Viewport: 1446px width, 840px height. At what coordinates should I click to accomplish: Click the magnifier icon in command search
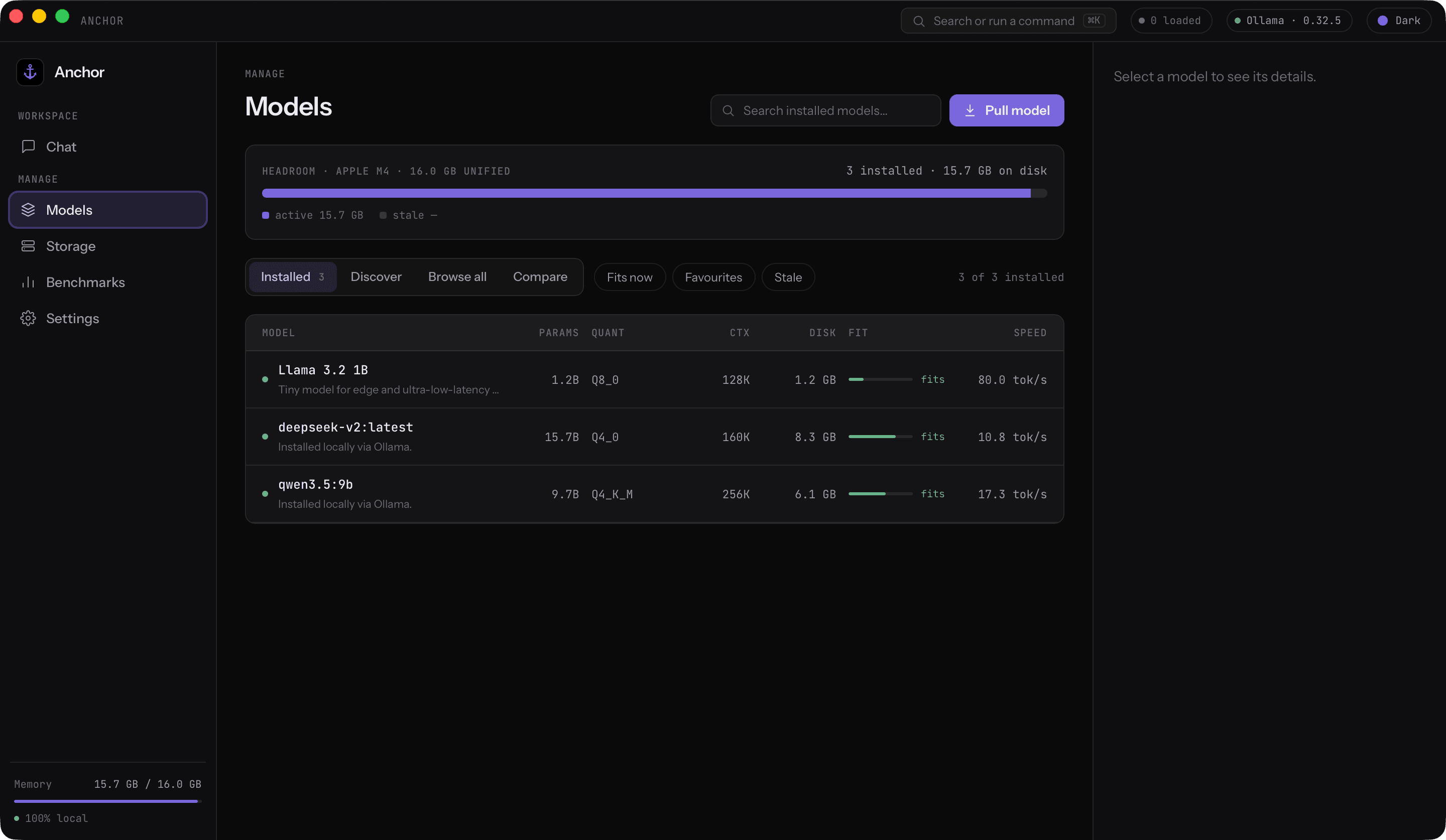[x=919, y=21]
